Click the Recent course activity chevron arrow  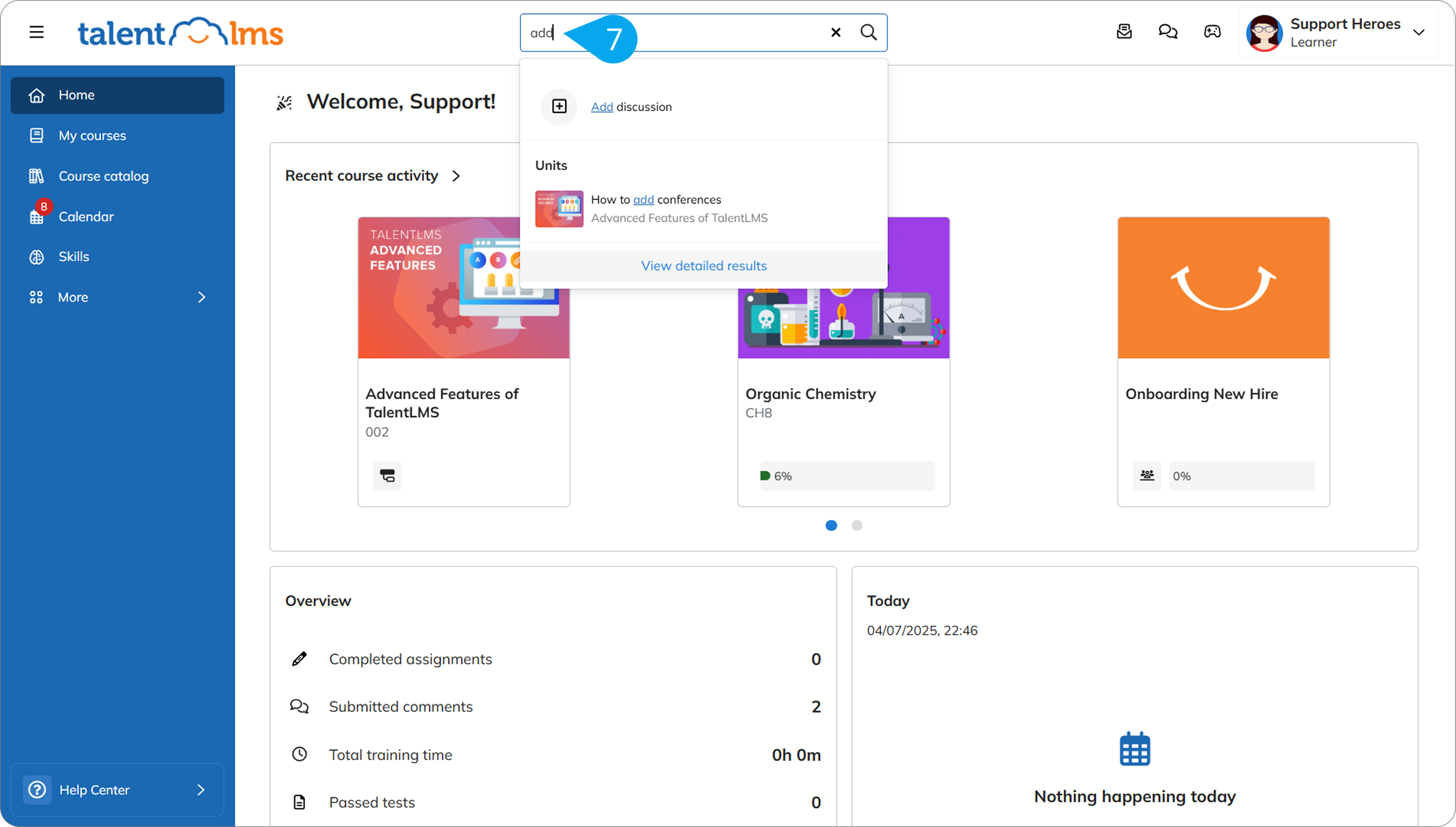coord(456,176)
